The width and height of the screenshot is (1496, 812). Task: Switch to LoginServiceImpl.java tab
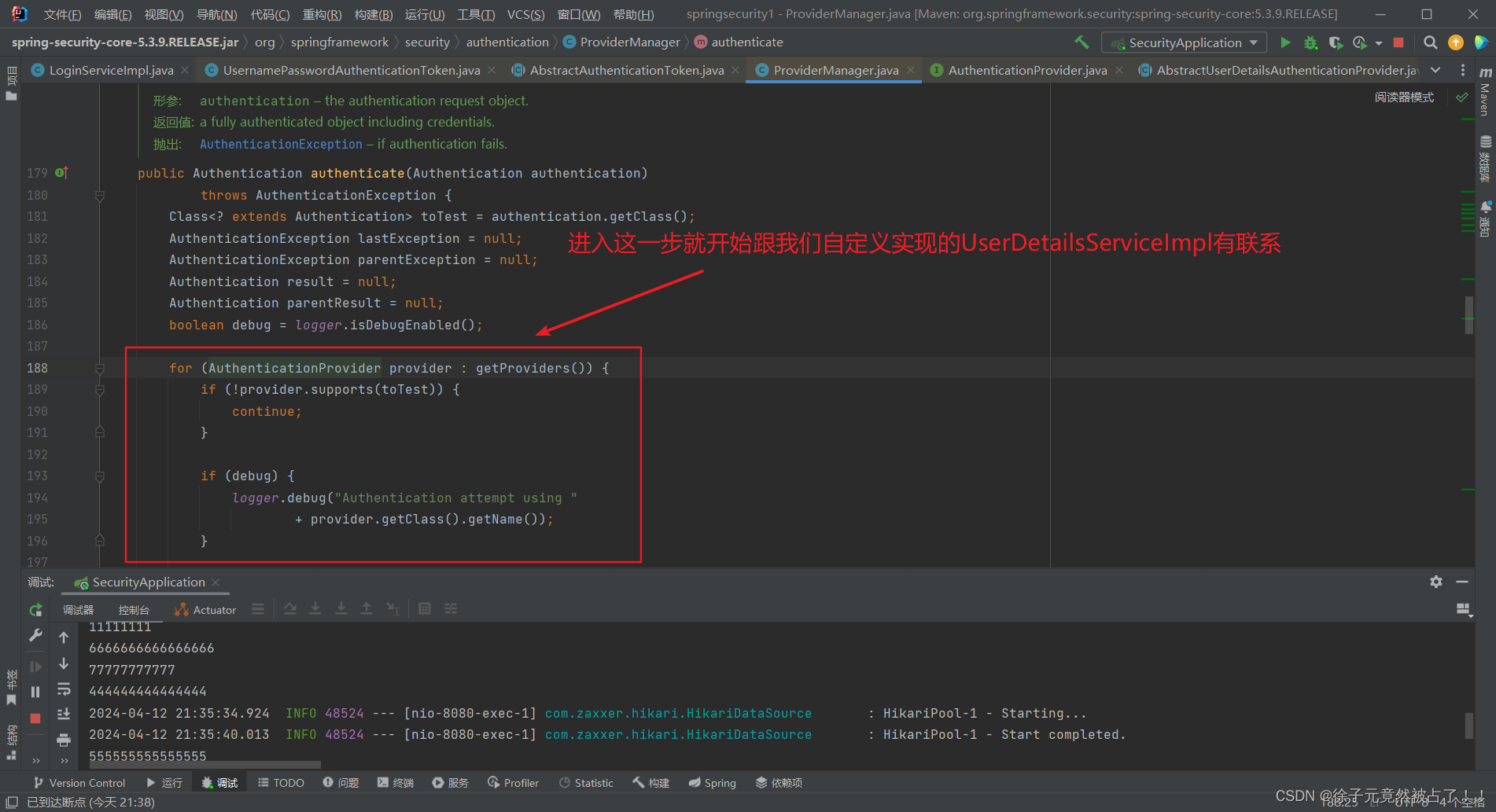[x=111, y=70]
